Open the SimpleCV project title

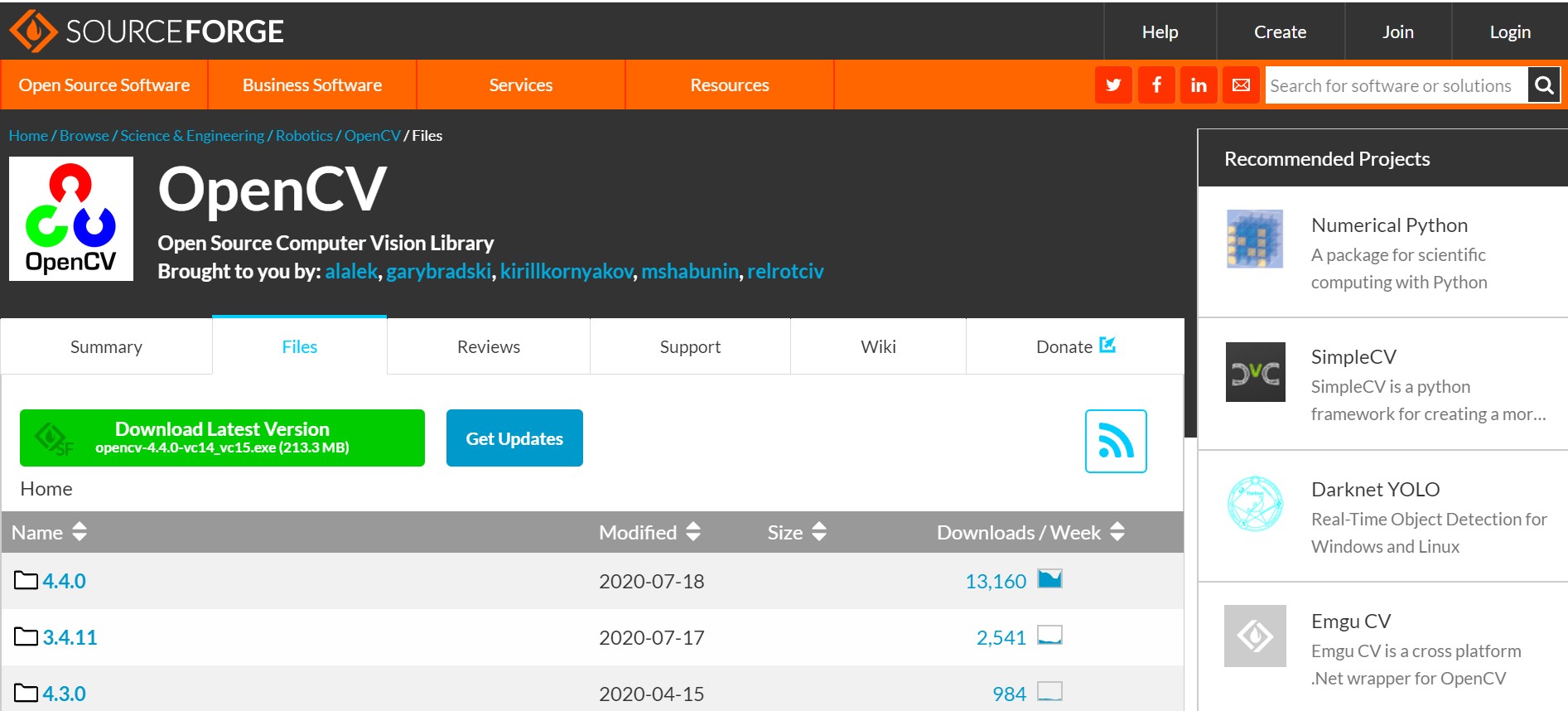pyautogui.click(x=1353, y=356)
